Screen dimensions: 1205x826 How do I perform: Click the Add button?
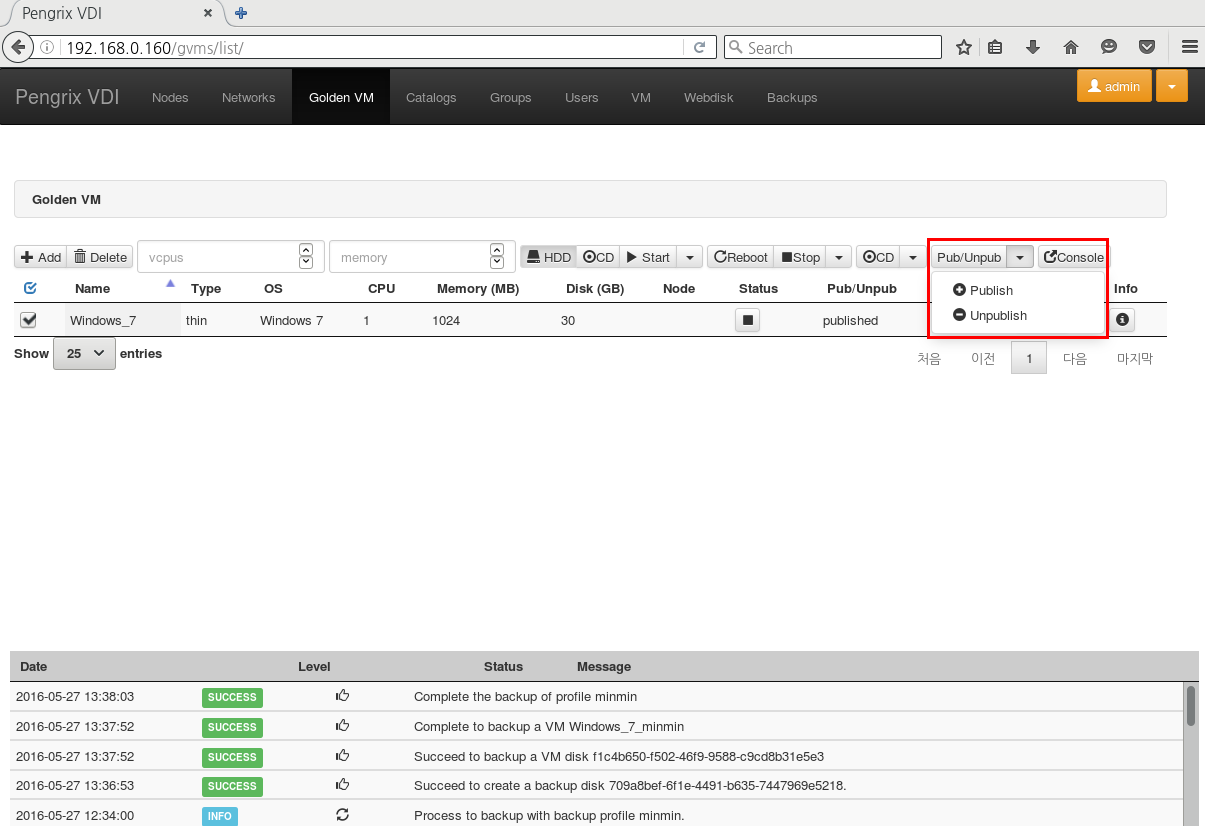[x=41, y=257]
